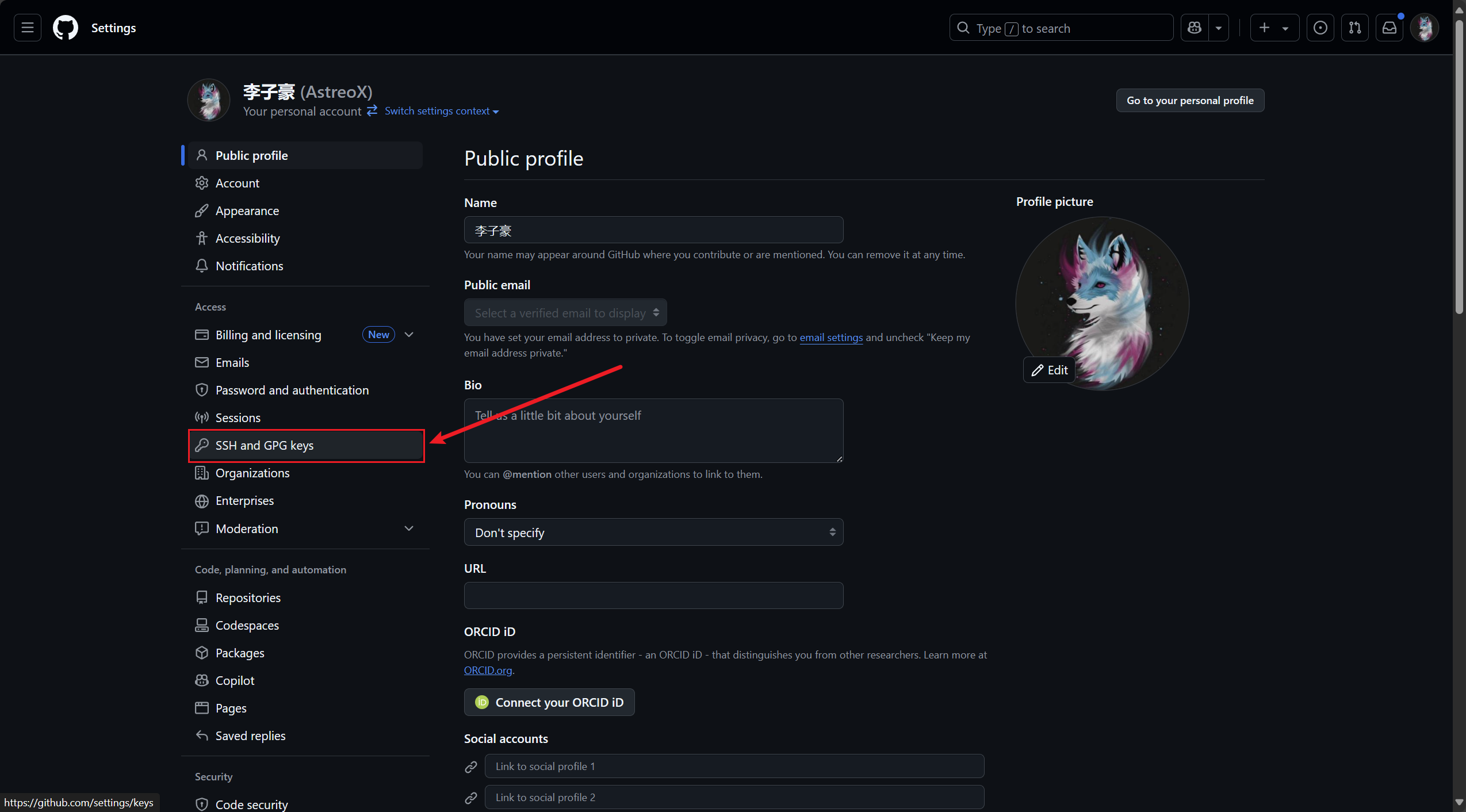Click Connect your ORCID iD button
This screenshot has height=812, width=1466.
[549, 702]
